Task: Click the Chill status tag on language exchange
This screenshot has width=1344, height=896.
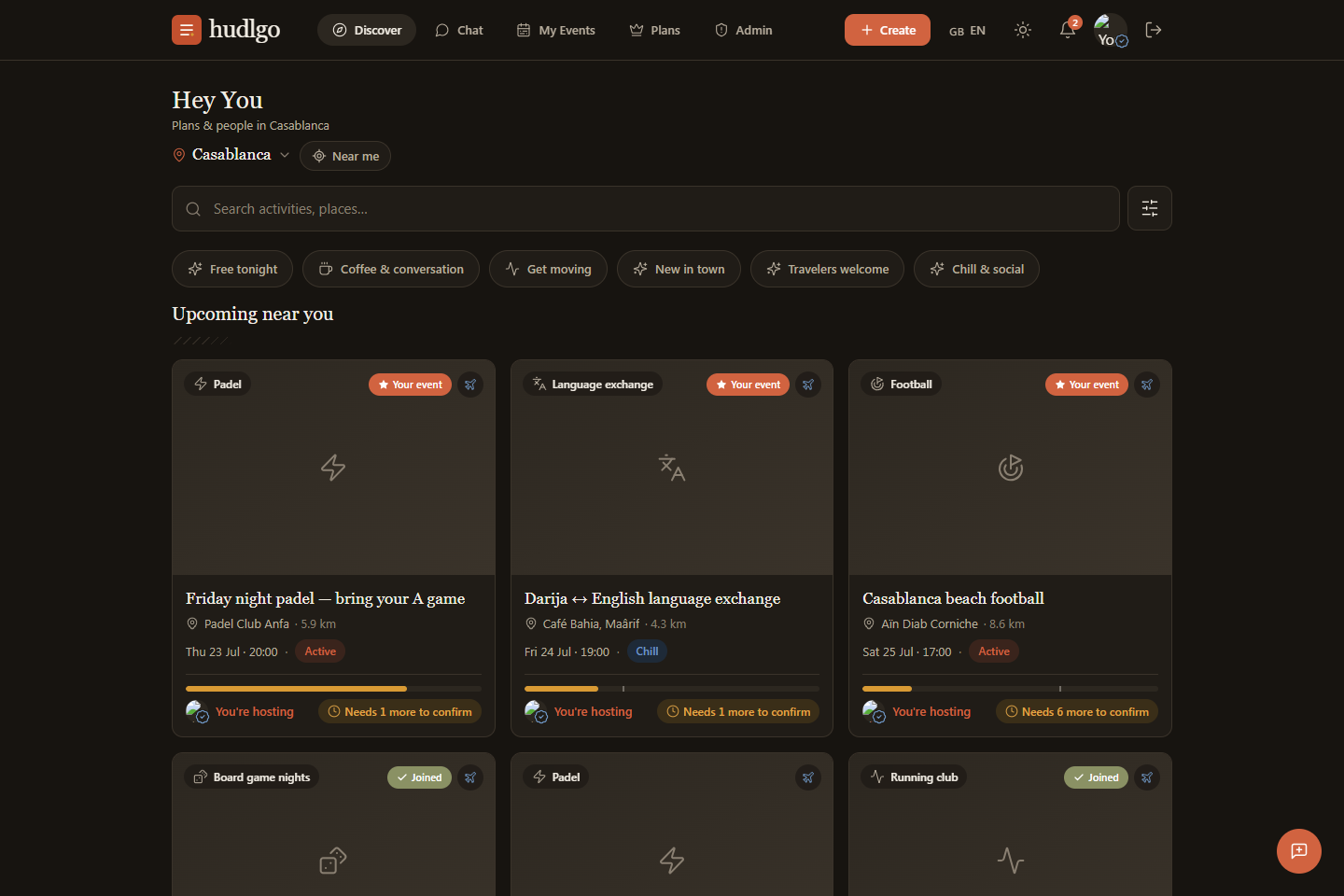Action: click(x=647, y=651)
